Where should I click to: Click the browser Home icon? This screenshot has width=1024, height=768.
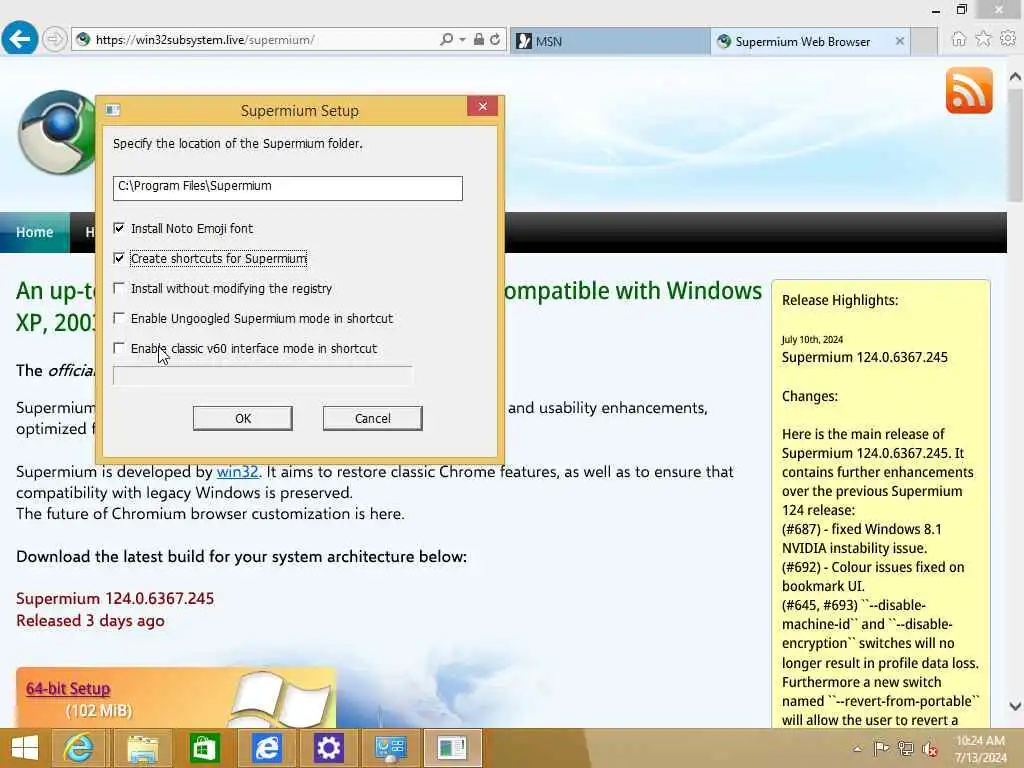pos(958,39)
